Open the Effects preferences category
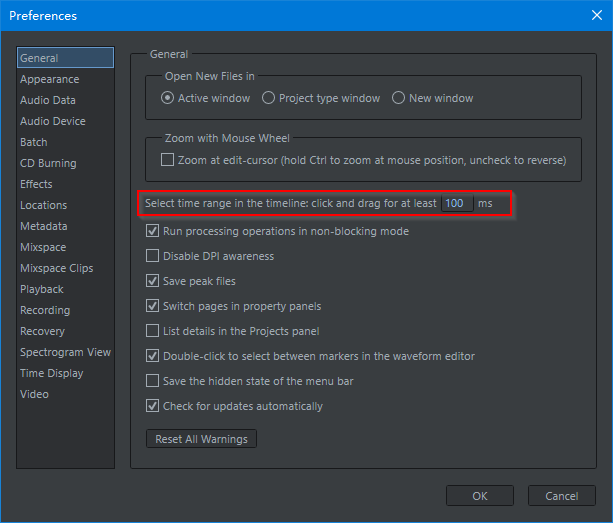613x523 pixels. [x=36, y=184]
